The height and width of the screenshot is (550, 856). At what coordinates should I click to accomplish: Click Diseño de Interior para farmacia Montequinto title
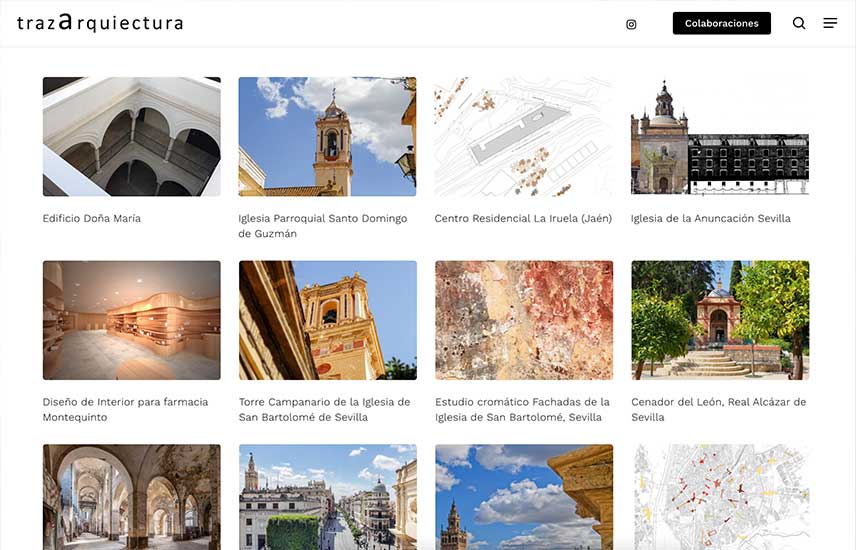126,409
